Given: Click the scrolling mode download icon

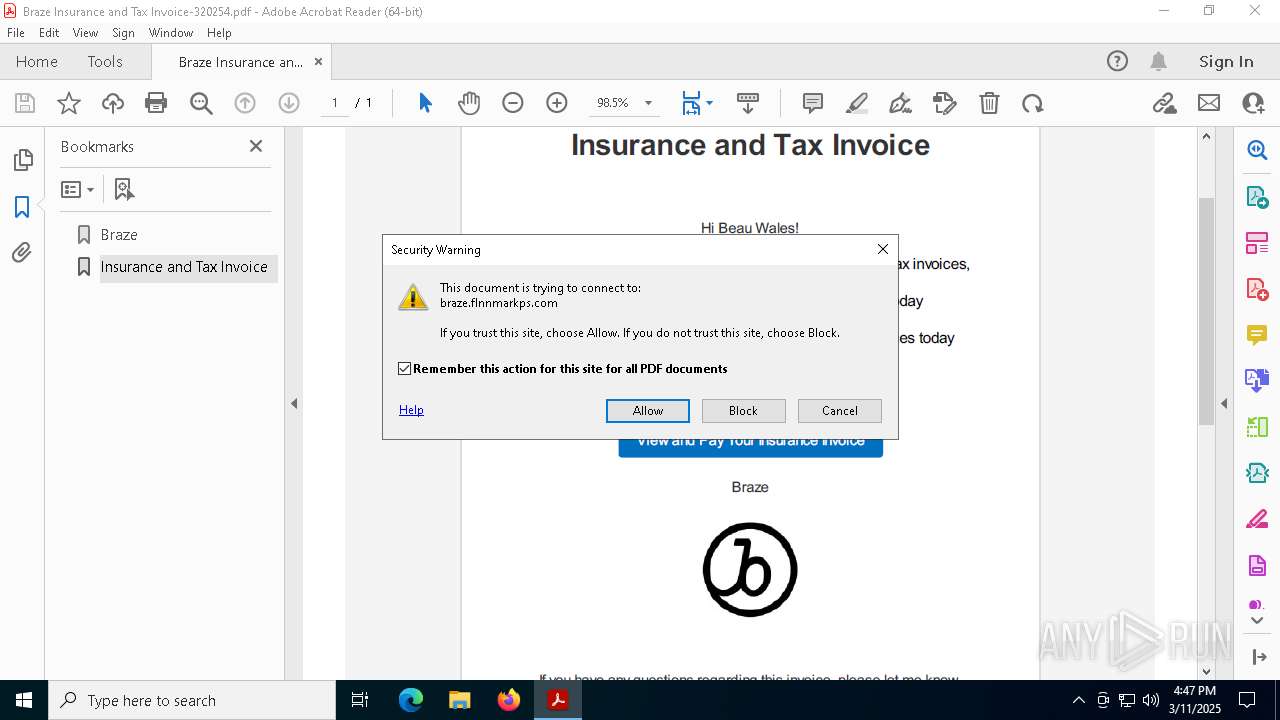Looking at the screenshot, I should click(x=747, y=103).
